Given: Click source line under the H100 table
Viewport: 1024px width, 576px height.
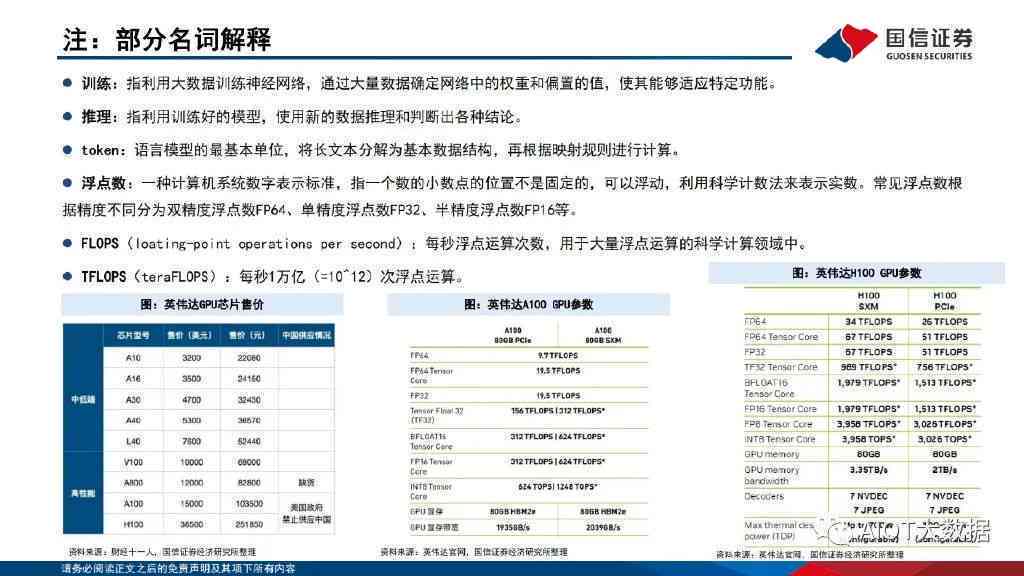Looking at the screenshot, I should click(810, 554).
